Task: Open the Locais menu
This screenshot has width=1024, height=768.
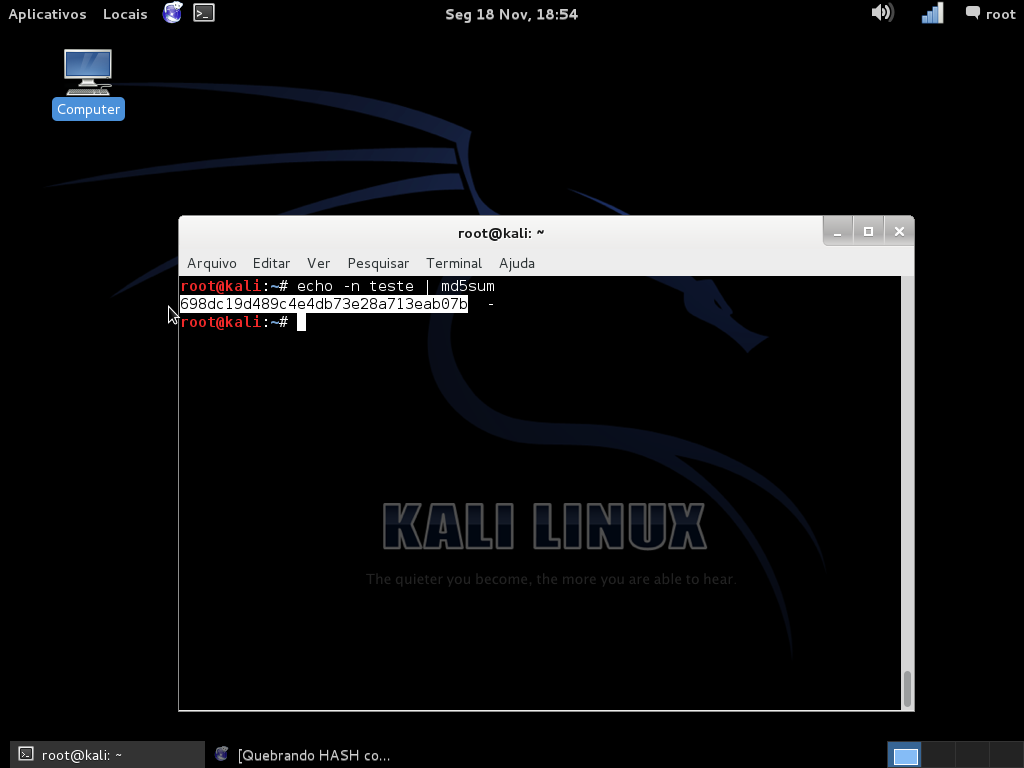Action: tap(125, 14)
